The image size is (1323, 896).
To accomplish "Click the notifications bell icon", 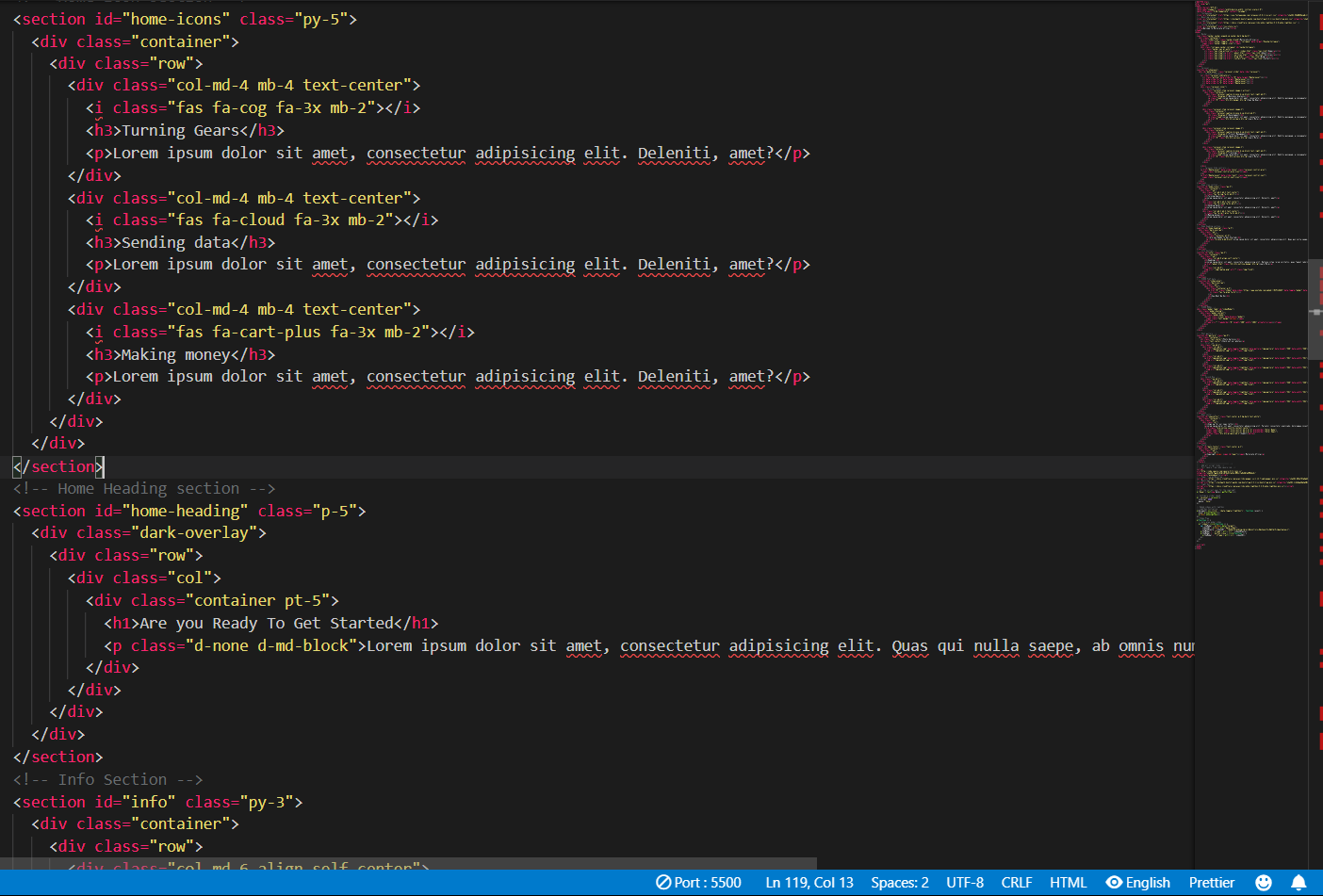I will point(1298,883).
